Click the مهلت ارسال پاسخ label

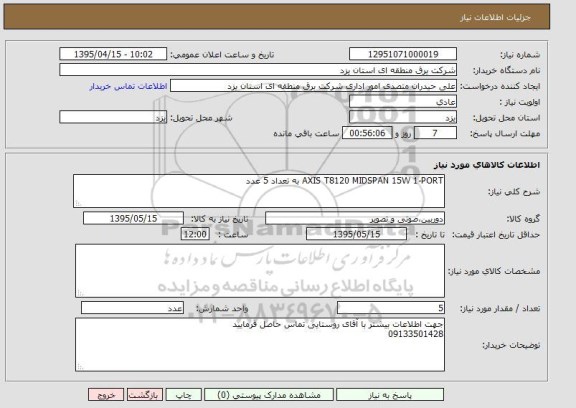pyautogui.click(x=505, y=134)
